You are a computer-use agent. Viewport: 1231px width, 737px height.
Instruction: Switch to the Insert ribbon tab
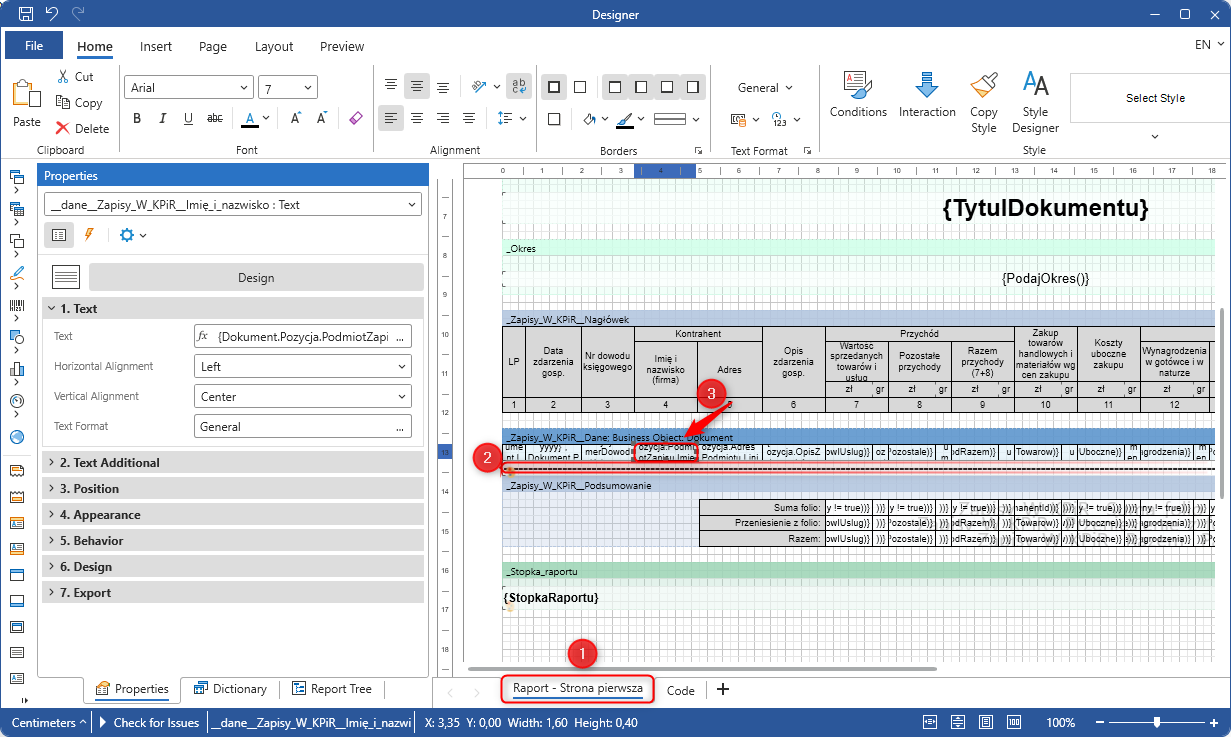[x=156, y=46]
